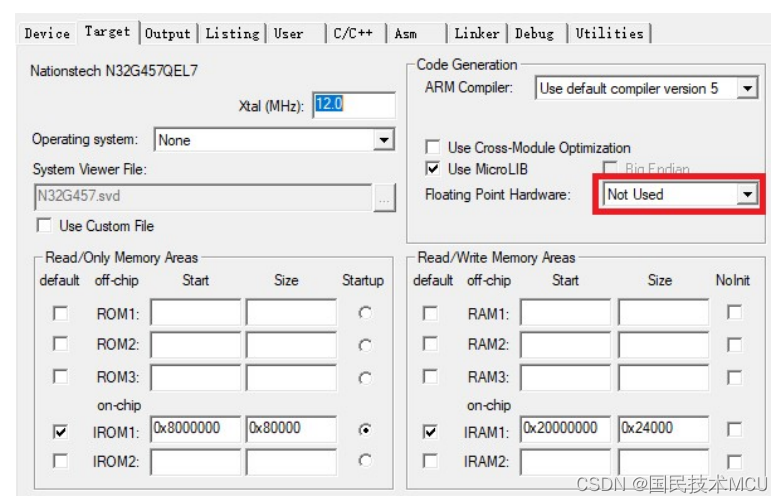Switch to the Asm tab
Image resolution: width=783 pixels, height=503 pixels.
(x=416, y=33)
